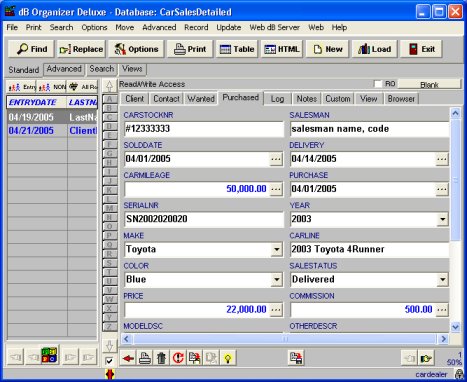Screen dimensions: 467x382
Task: Open the Record menu
Action: (196, 27)
